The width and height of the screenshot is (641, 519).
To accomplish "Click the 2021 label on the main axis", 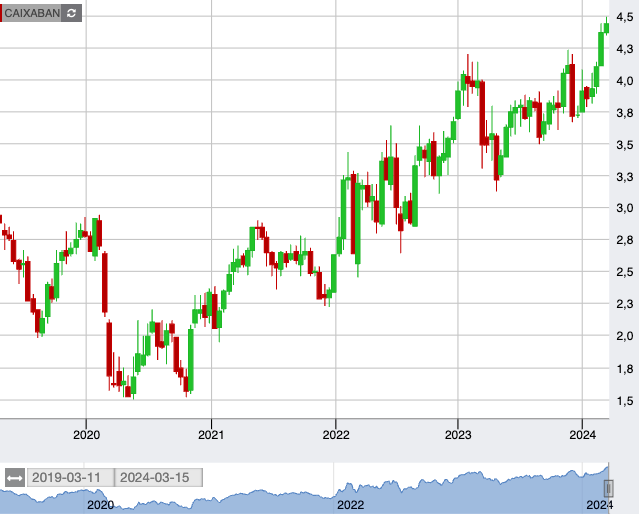I will pyautogui.click(x=211, y=435).
